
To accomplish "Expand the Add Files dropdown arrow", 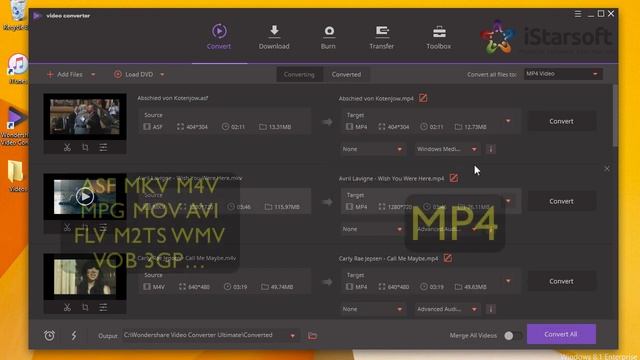I will point(93,75).
